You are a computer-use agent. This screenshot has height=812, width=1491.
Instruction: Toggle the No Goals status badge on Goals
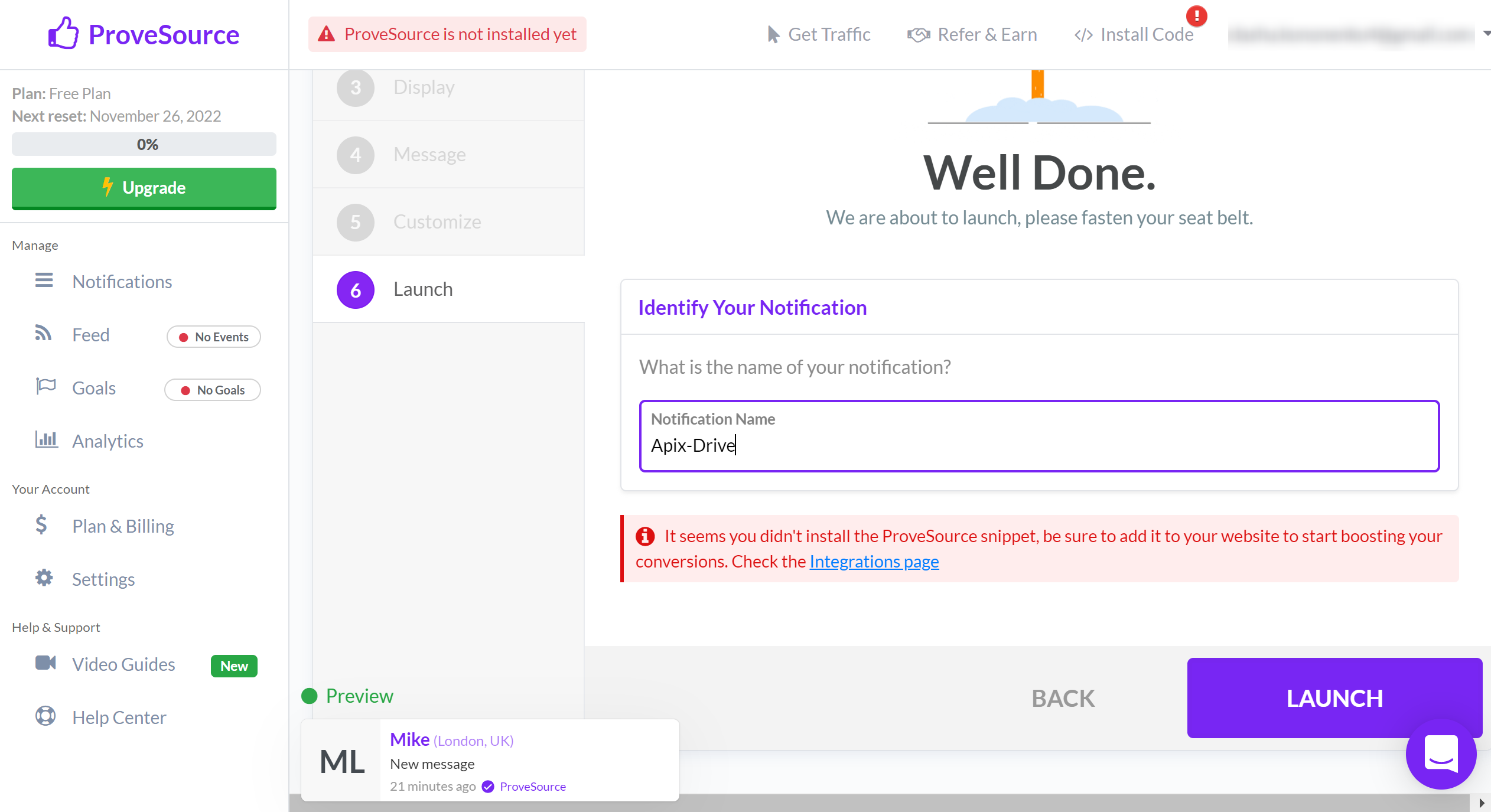tap(213, 390)
